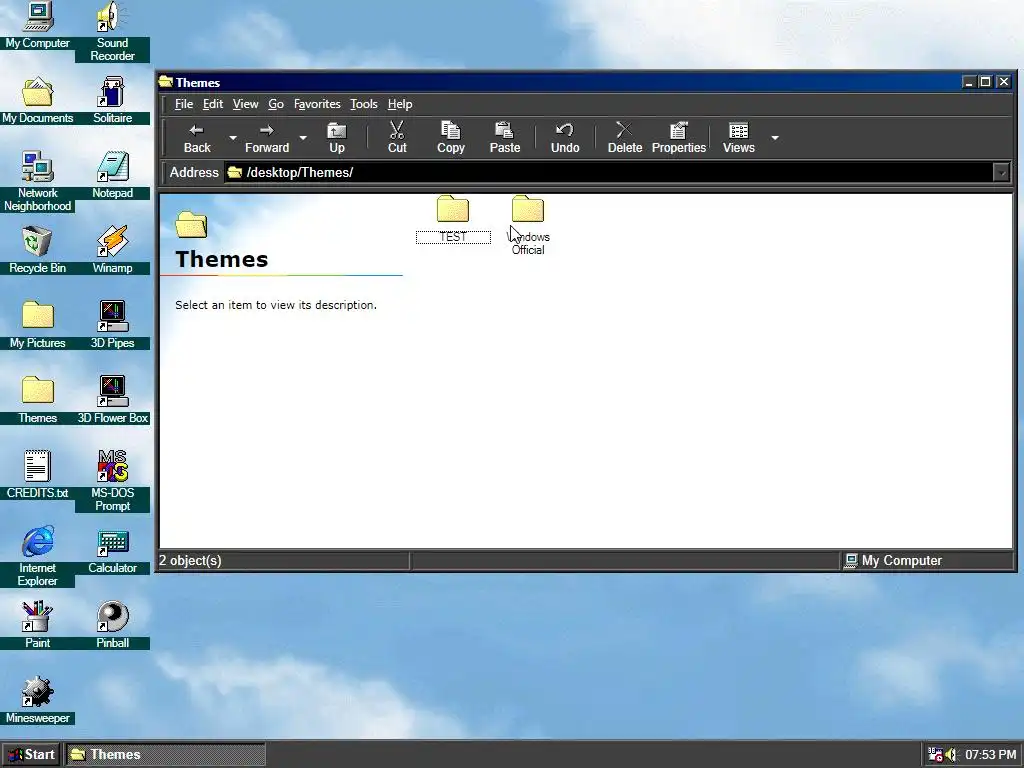Viewport: 1024px width, 768px height.
Task: Open the File menu
Action: pyautogui.click(x=184, y=104)
